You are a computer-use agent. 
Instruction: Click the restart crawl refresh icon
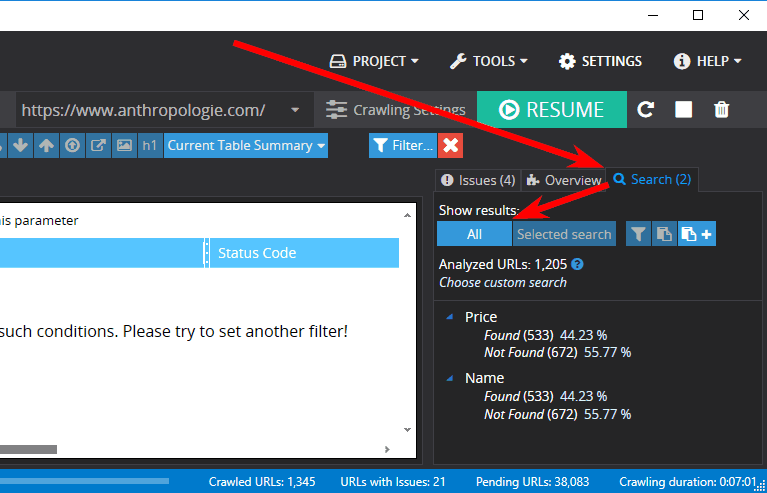(646, 110)
